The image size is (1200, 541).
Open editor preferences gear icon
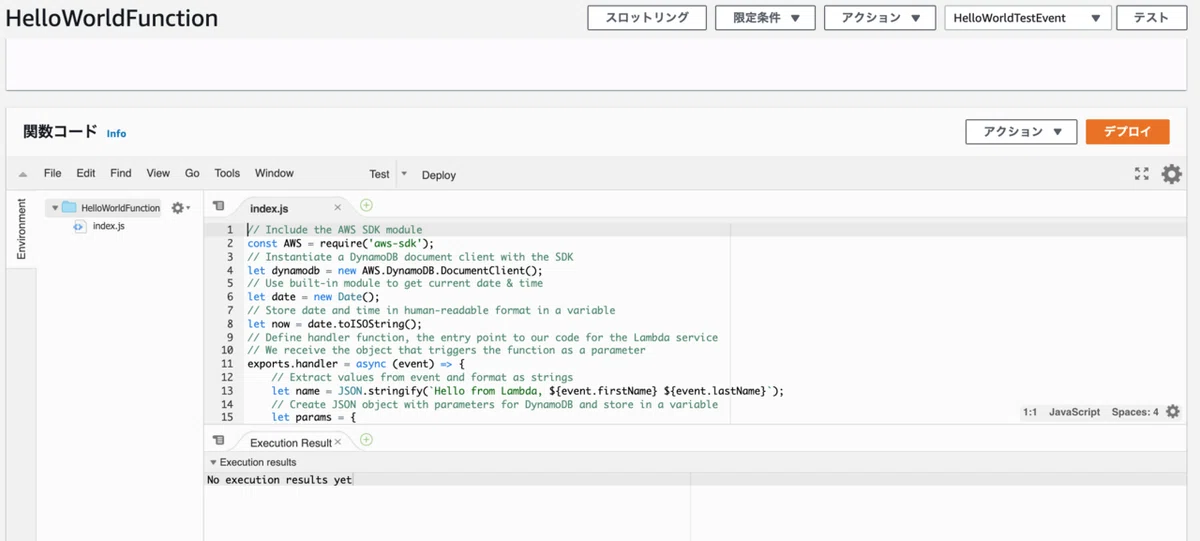[x=1171, y=174]
